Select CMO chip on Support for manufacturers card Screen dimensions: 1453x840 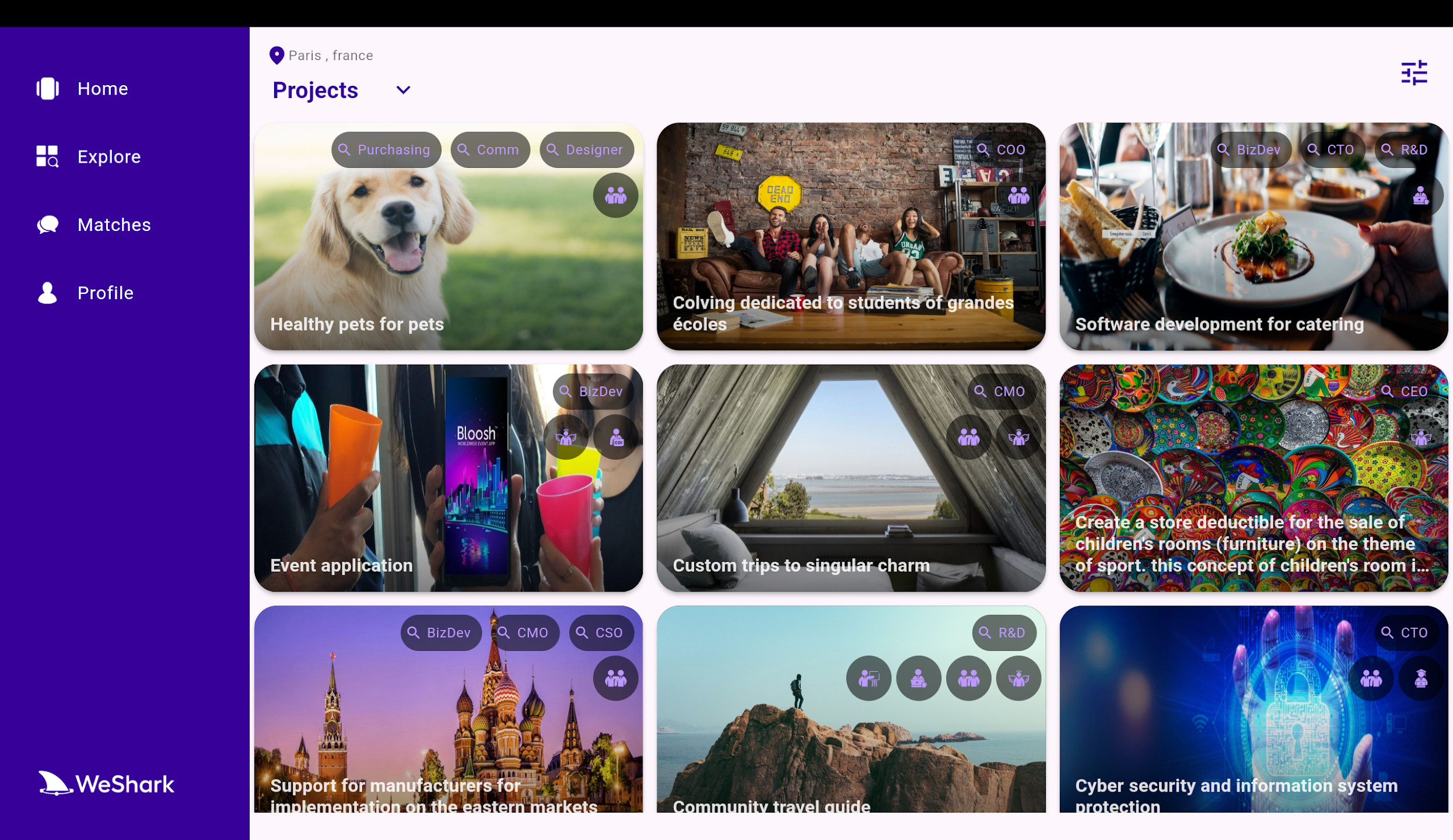(525, 633)
